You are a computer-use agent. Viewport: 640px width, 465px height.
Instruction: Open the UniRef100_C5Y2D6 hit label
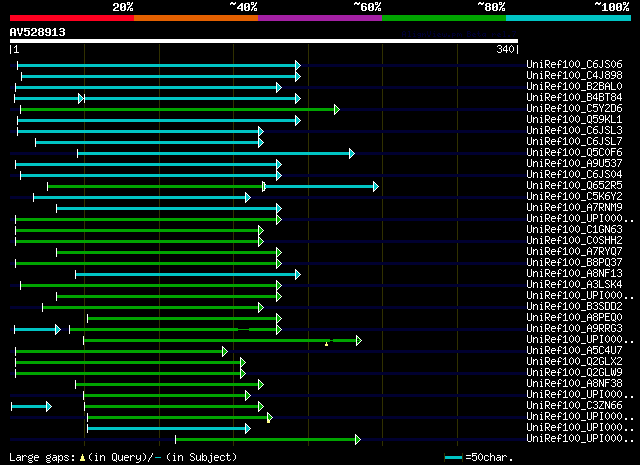[574, 109]
